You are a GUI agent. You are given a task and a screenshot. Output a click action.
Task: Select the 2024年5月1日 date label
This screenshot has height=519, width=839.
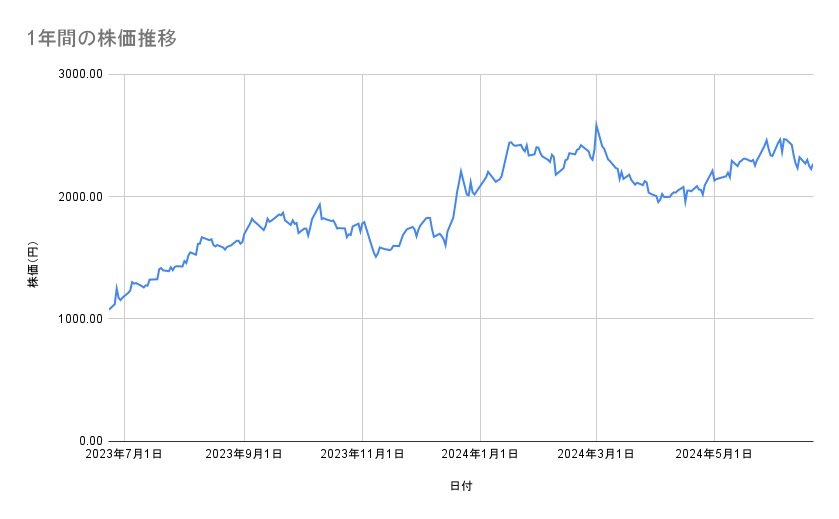coord(714,455)
